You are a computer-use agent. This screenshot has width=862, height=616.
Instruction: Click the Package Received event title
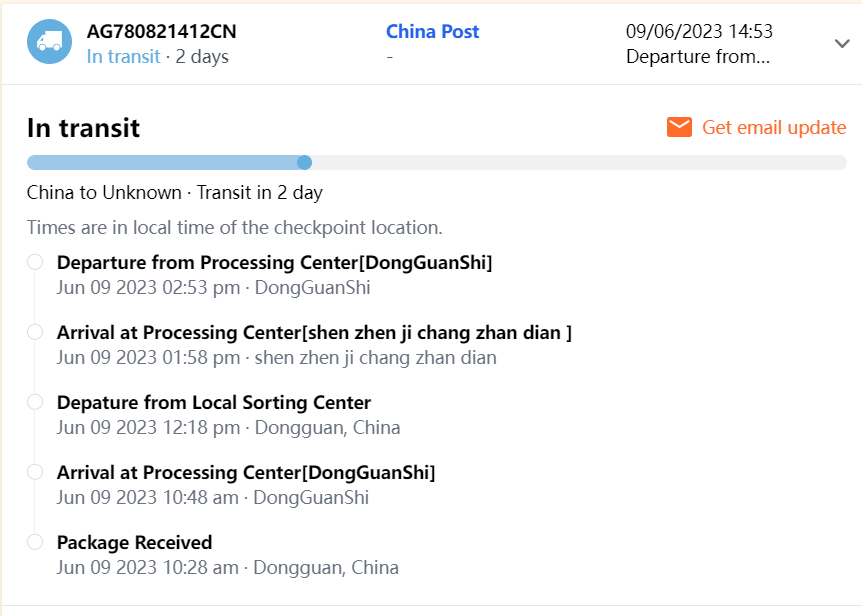134,543
